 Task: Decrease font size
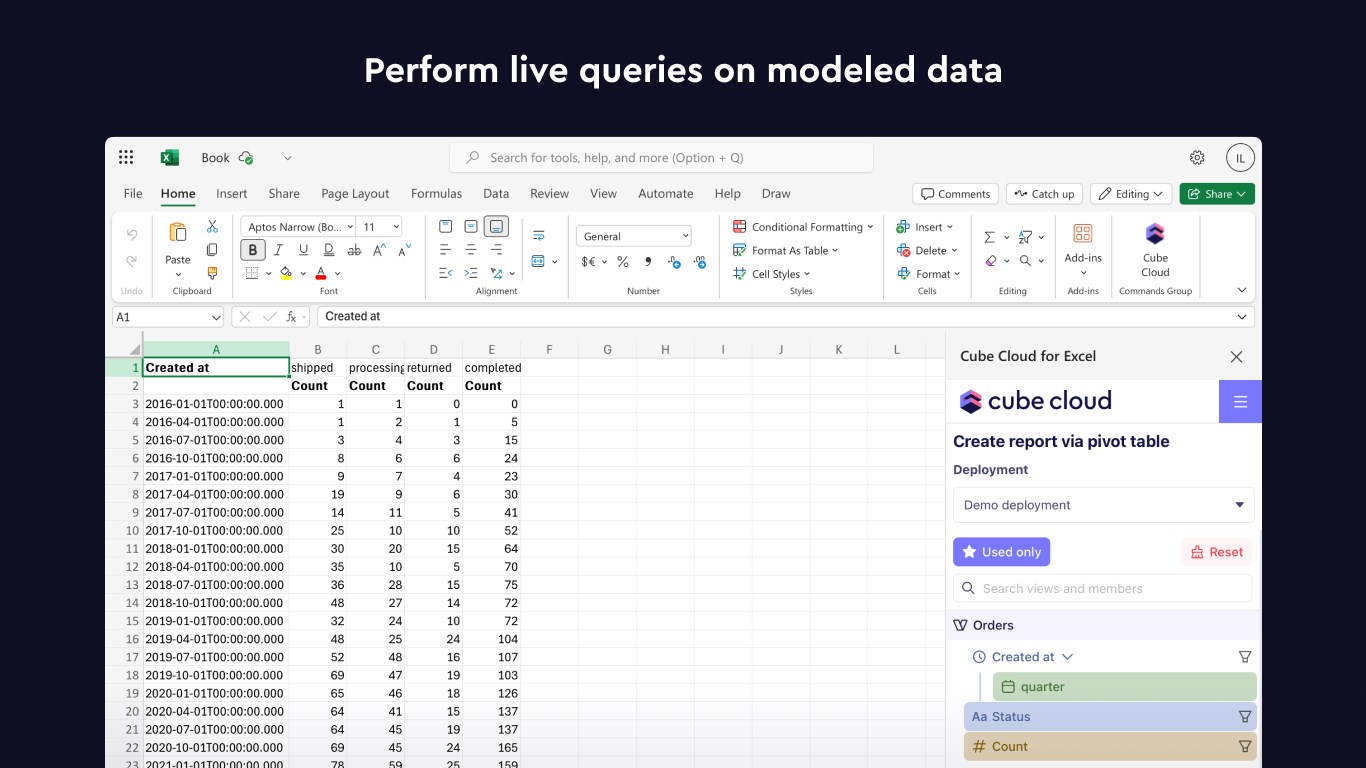click(405, 250)
